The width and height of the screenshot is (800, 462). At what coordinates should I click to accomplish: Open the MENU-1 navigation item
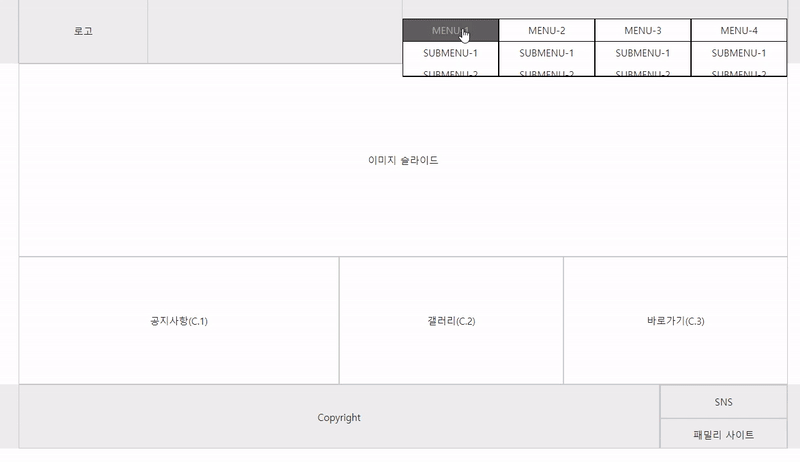(x=451, y=31)
